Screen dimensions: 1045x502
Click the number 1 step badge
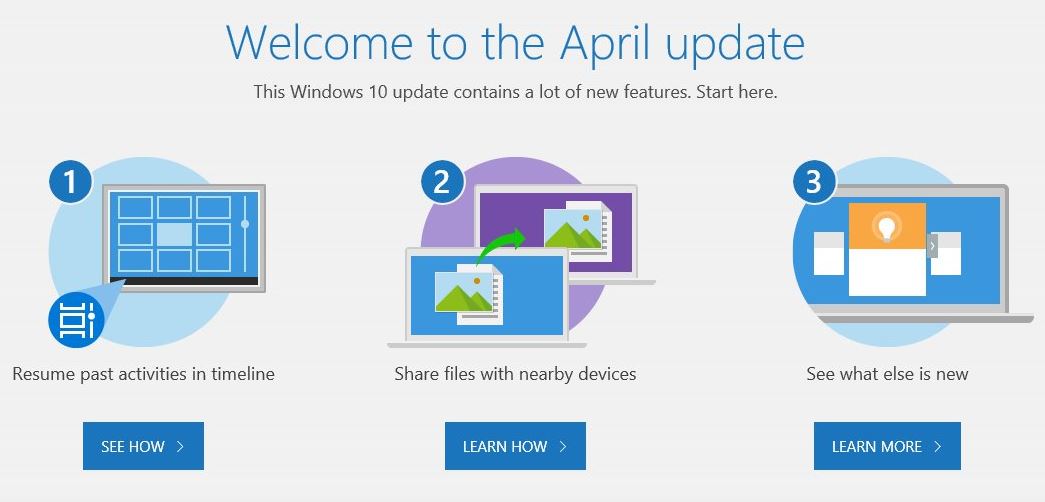pos(70,183)
